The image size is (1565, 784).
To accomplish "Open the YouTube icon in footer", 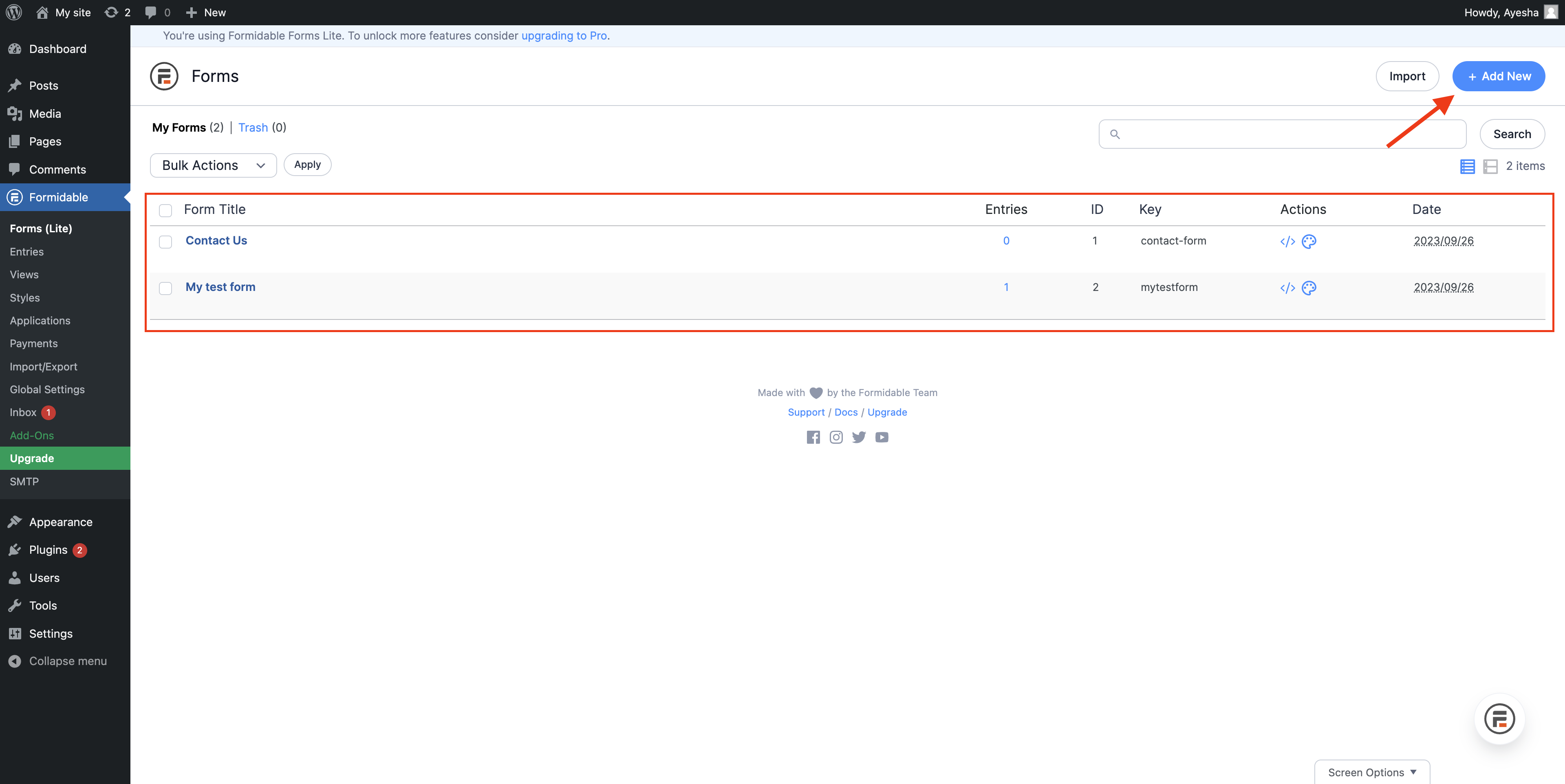I will pos(882,437).
